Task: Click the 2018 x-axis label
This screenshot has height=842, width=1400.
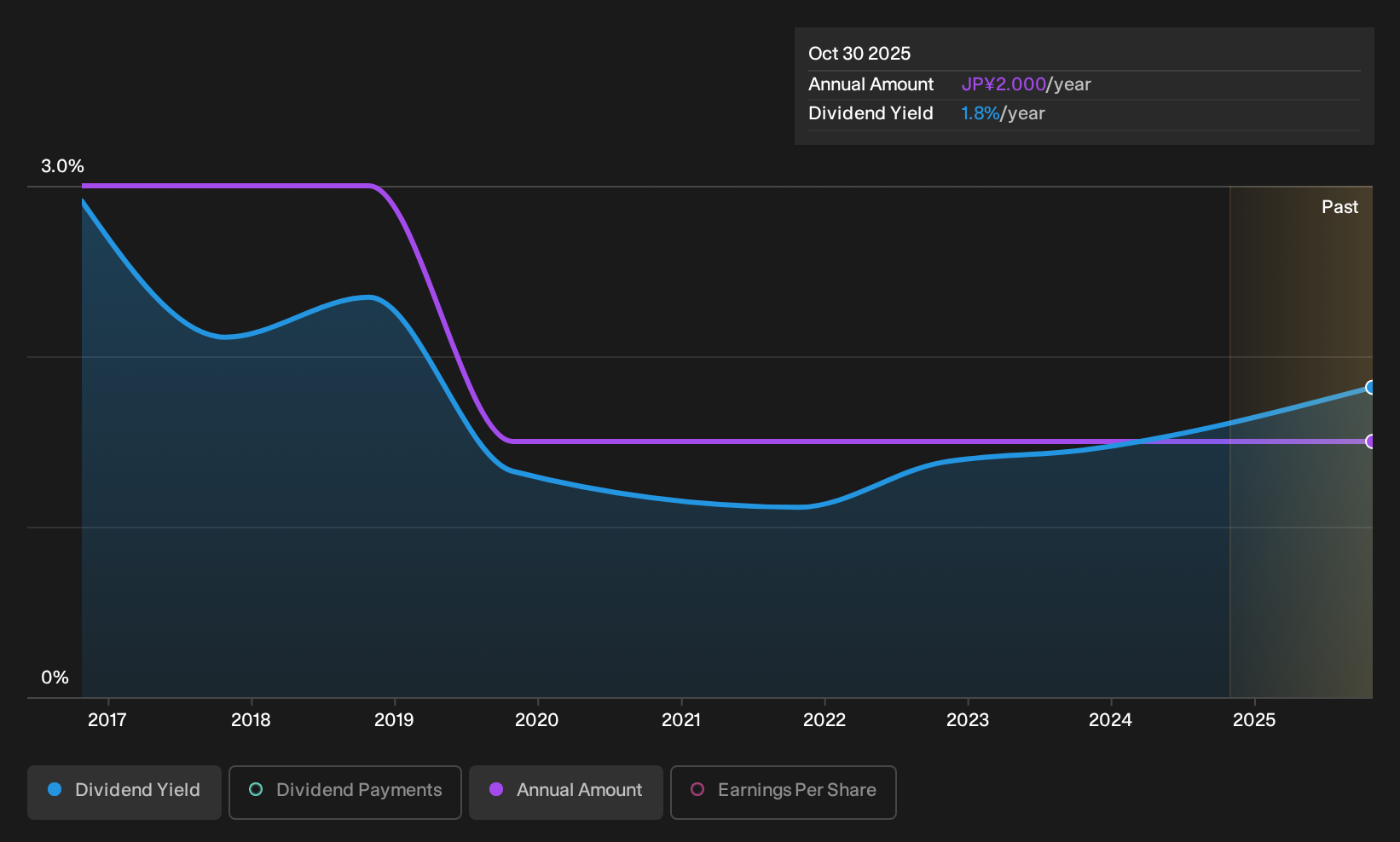Action: click(x=251, y=720)
